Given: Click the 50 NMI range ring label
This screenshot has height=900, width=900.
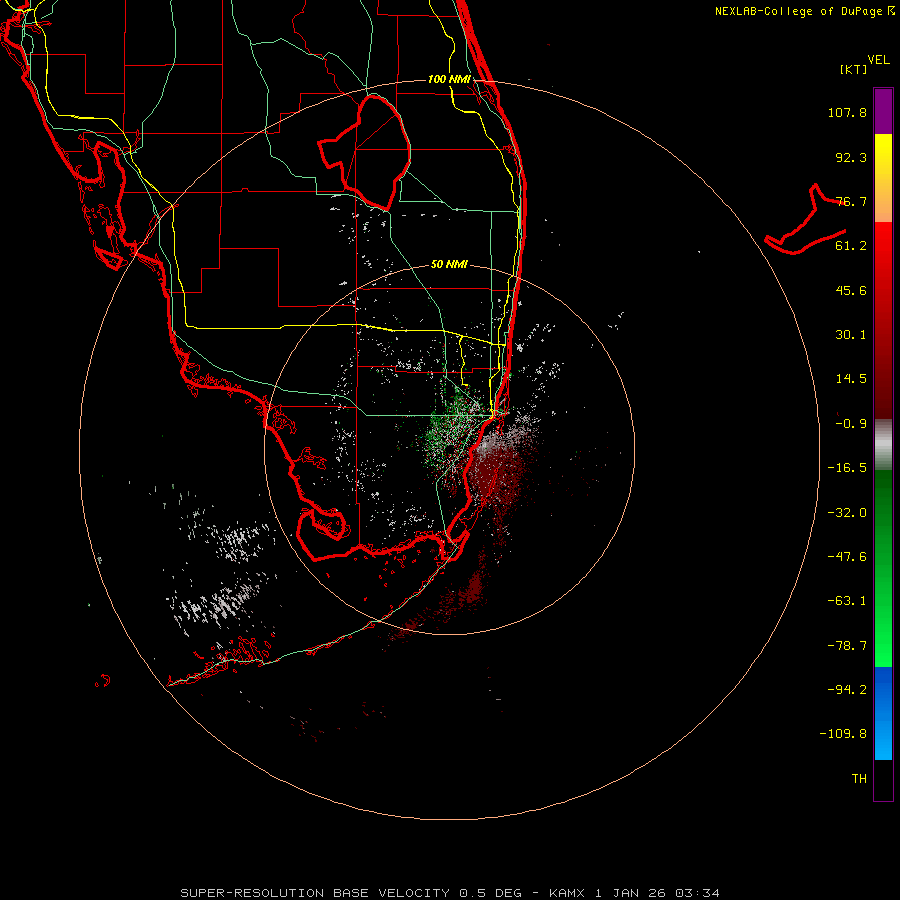Looking at the screenshot, I should coord(449,265).
